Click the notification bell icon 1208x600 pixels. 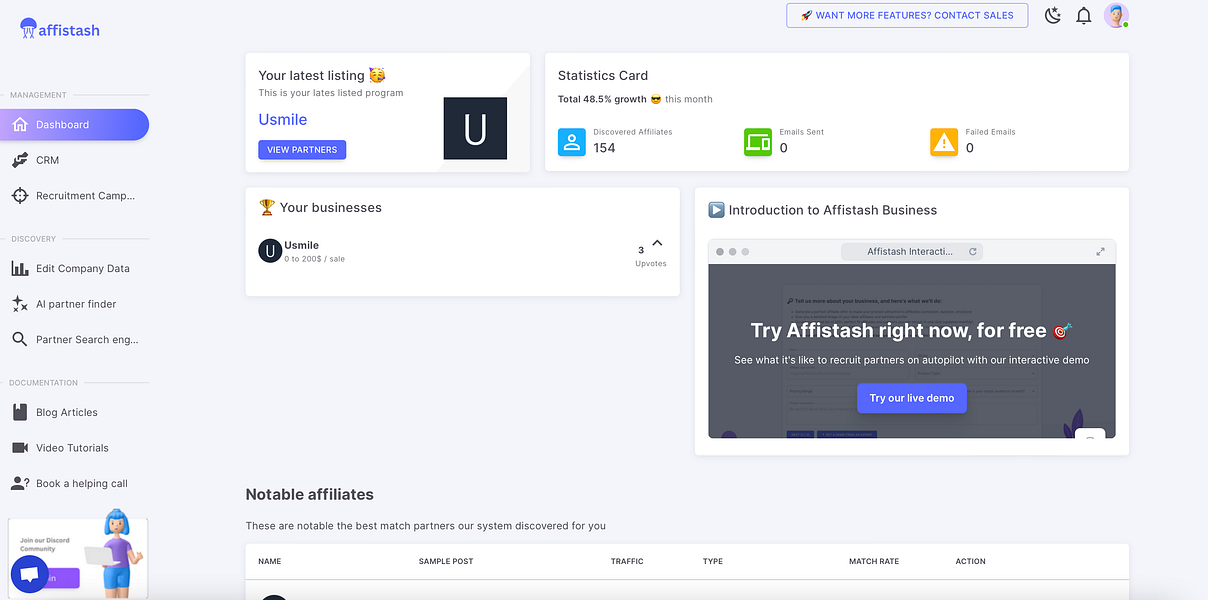click(x=1084, y=15)
